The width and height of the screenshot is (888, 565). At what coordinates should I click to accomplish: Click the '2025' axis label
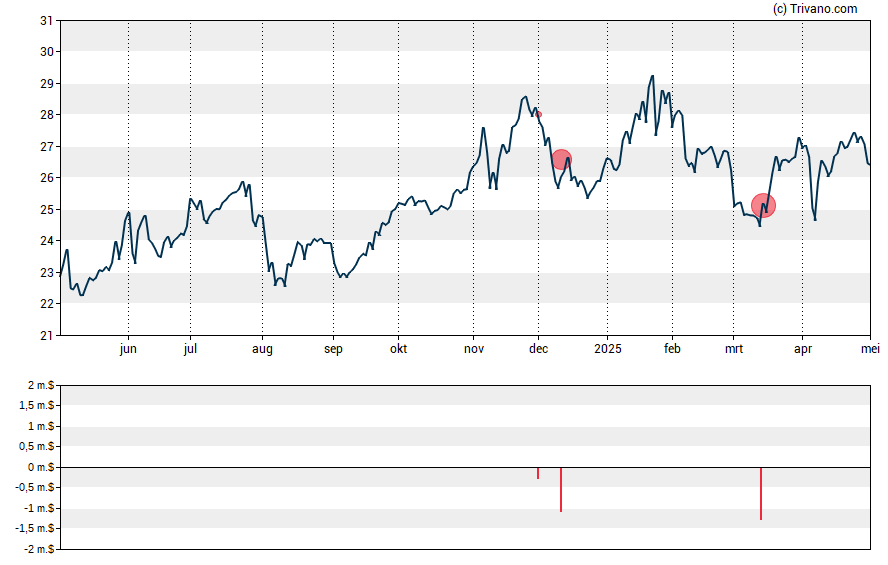[x=608, y=349]
